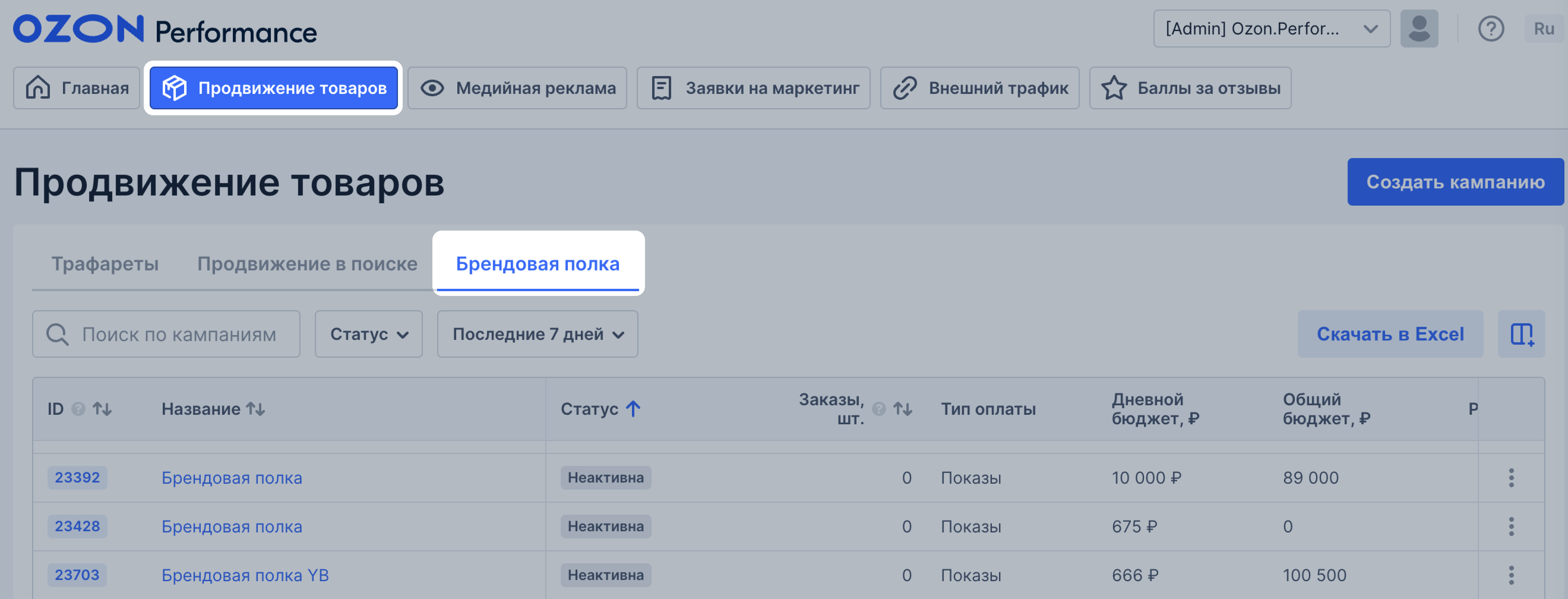This screenshot has height=599, width=1568.
Task: Open table columns settings icon
Action: (x=1521, y=334)
